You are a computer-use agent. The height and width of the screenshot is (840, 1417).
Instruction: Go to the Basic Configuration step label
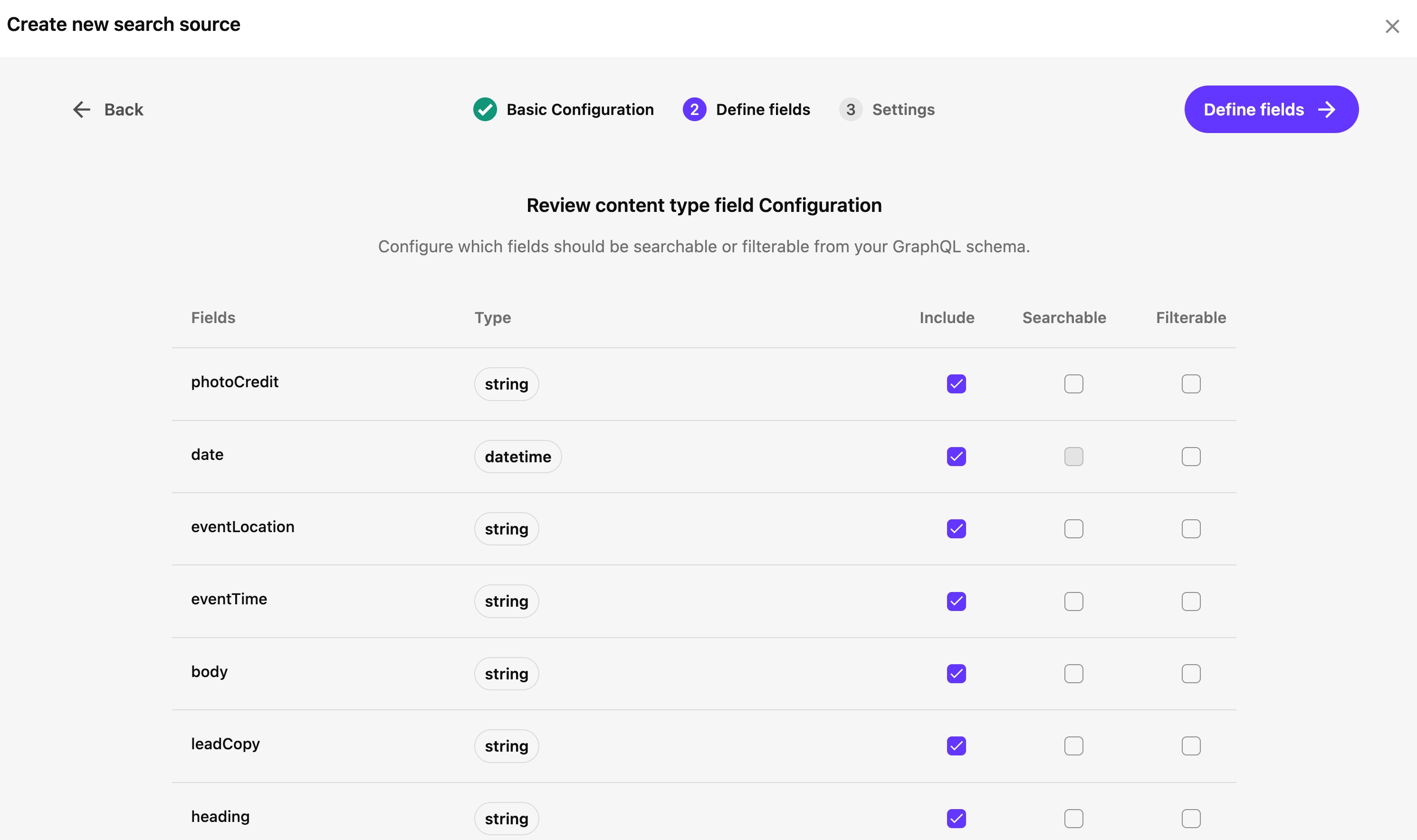click(x=580, y=109)
